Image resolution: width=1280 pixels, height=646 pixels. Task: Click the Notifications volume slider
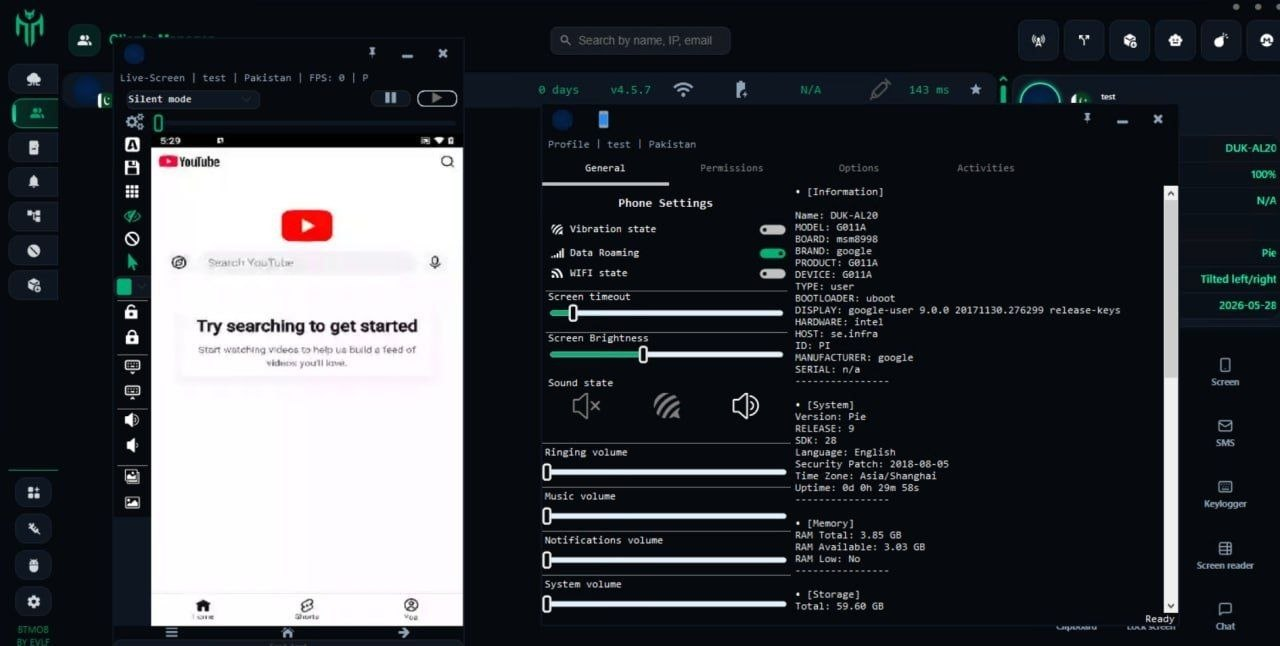pyautogui.click(x=665, y=560)
